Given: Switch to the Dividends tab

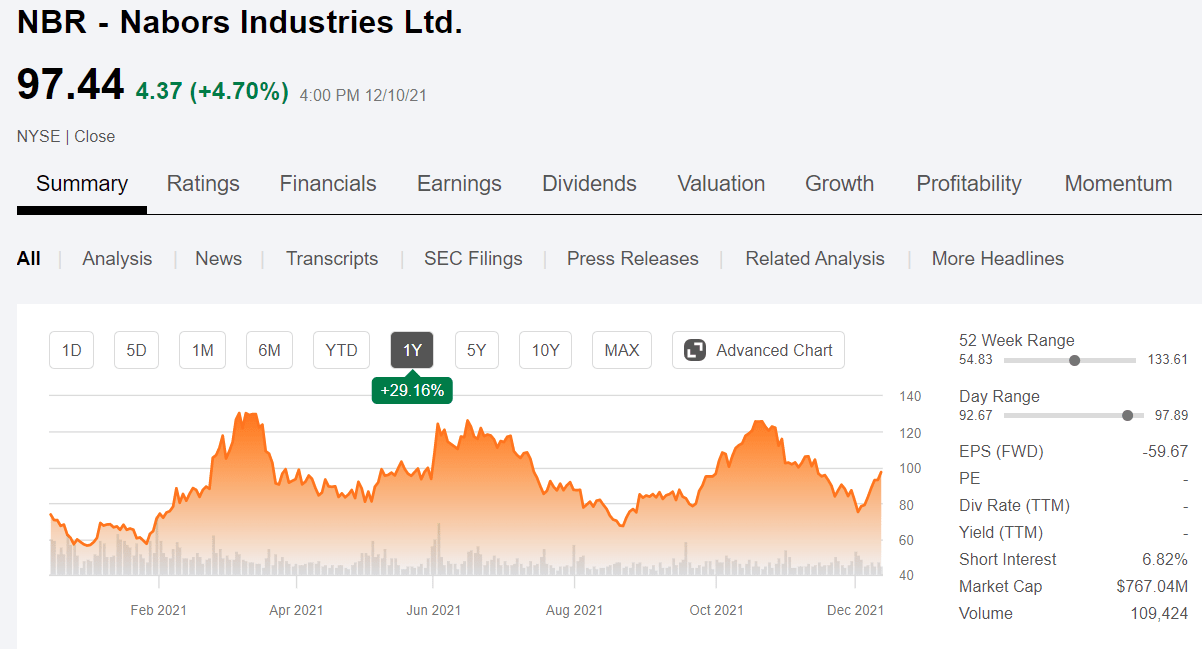Looking at the screenshot, I should point(589,184).
